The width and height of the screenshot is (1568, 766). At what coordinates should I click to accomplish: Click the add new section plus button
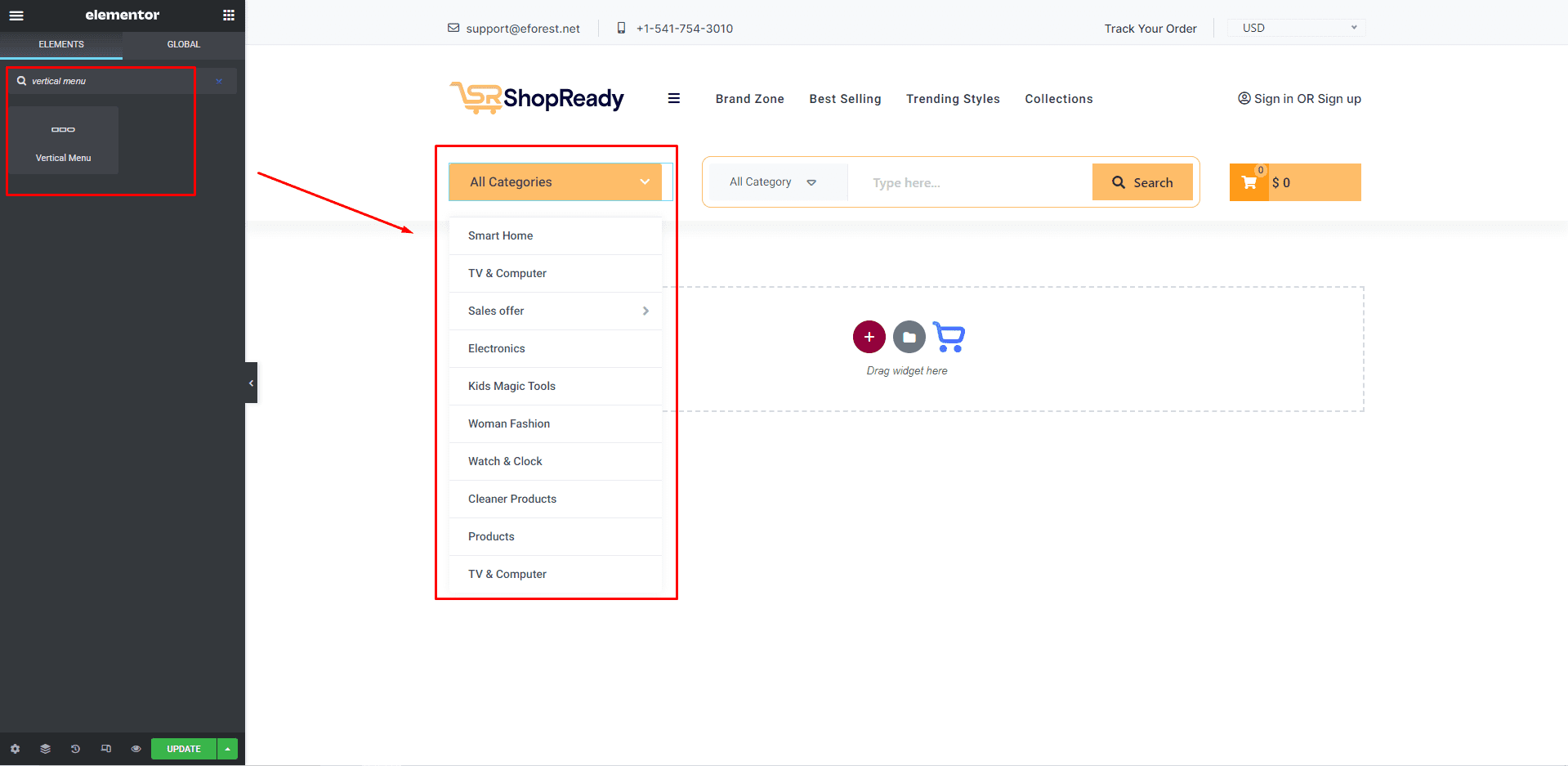pyautogui.click(x=869, y=337)
